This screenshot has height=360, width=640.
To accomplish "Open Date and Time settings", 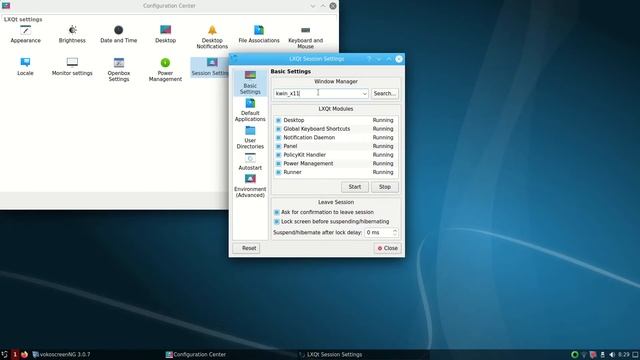I will click(x=118, y=34).
